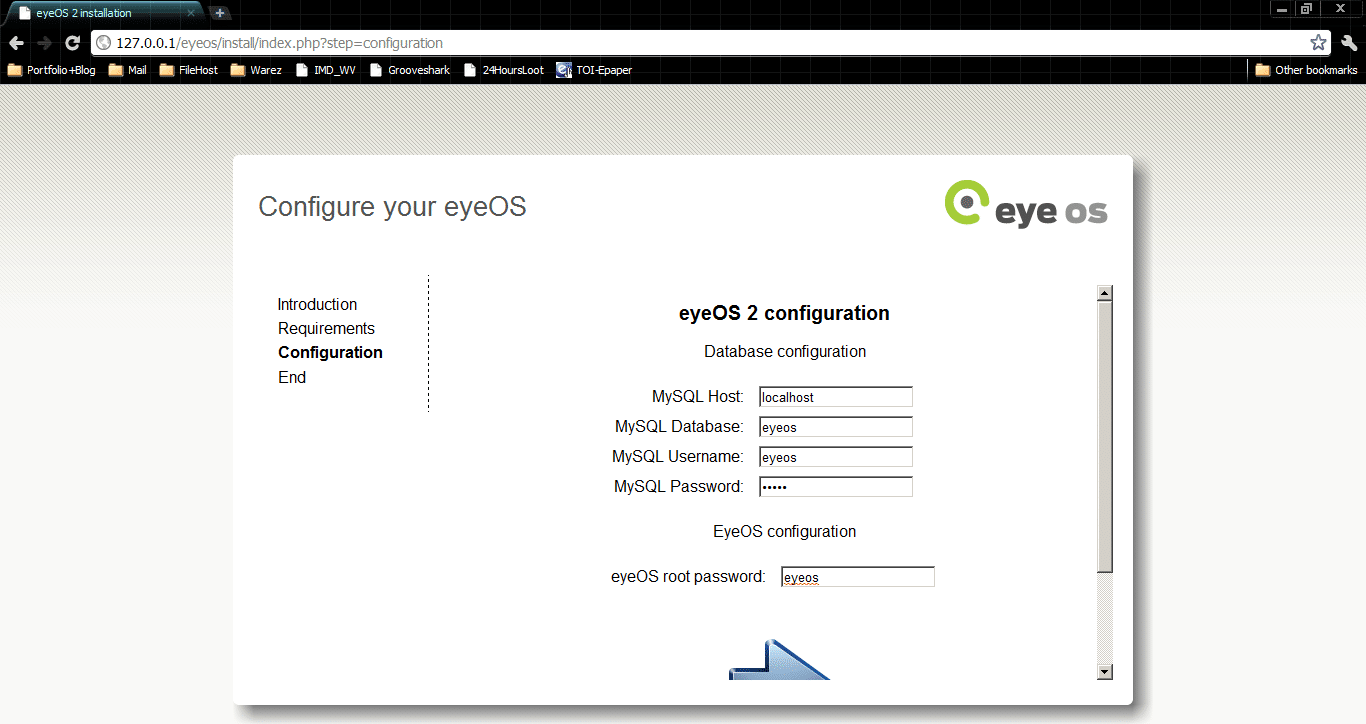Click the browser forward arrow
Image resolution: width=1366 pixels, height=724 pixels.
pyautogui.click(x=44, y=43)
